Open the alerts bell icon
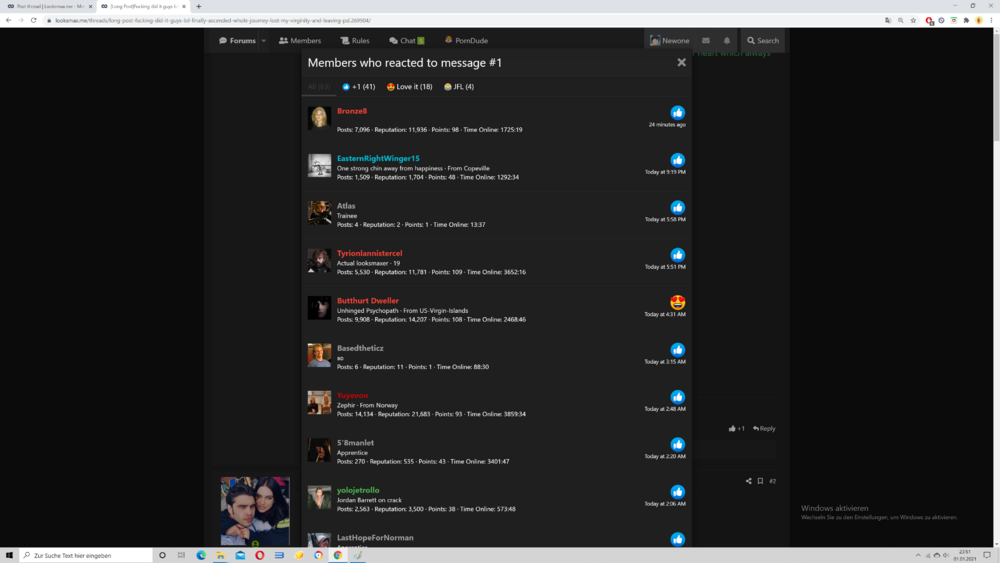 click(x=726, y=40)
